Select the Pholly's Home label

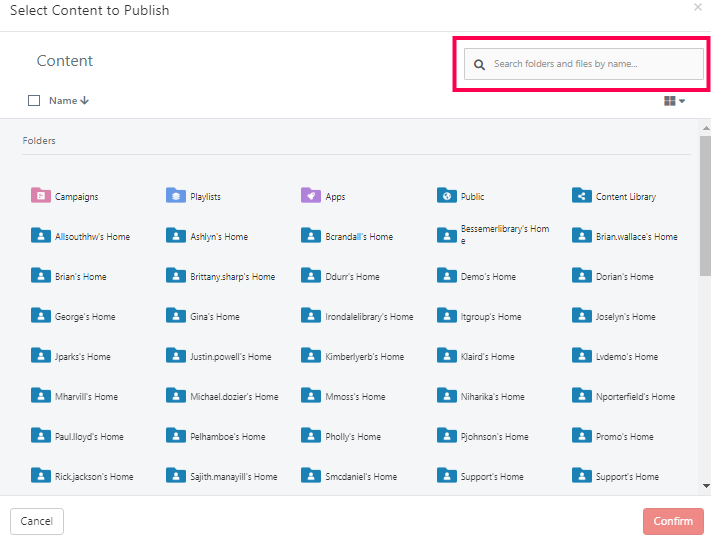pyautogui.click(x=353, y=436)
